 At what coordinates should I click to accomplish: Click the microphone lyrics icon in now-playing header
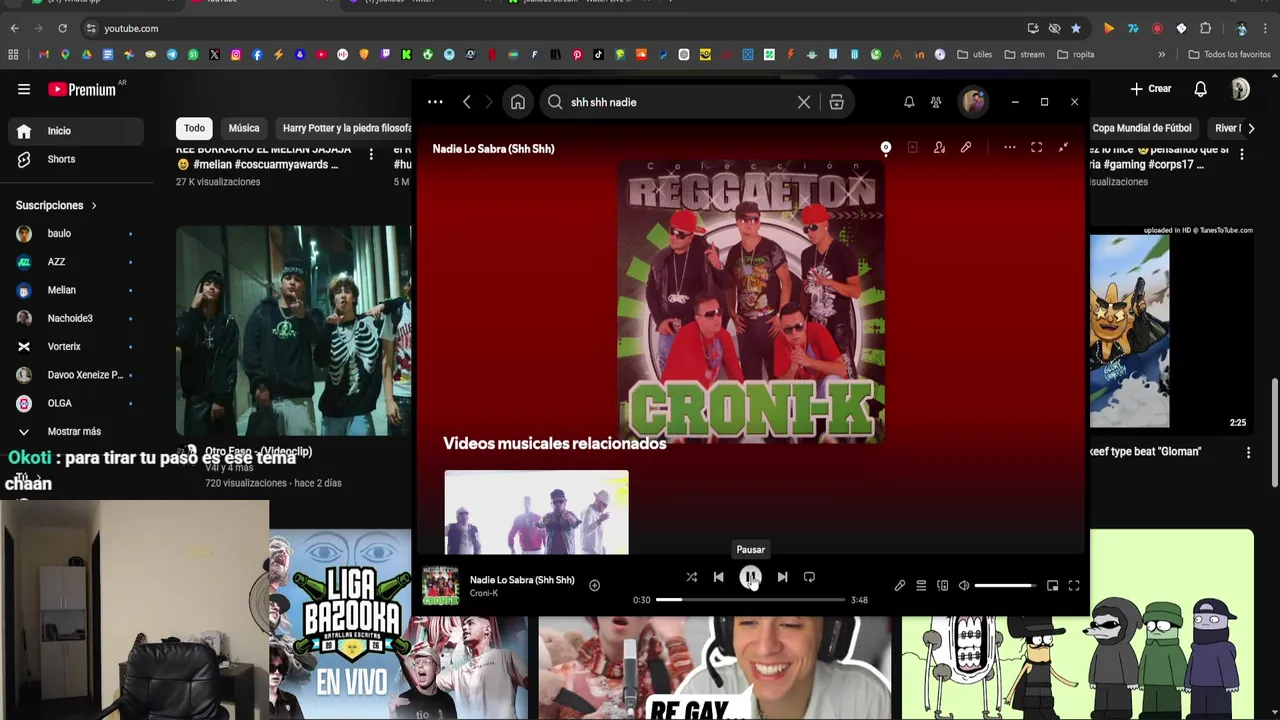click(966, 148)
